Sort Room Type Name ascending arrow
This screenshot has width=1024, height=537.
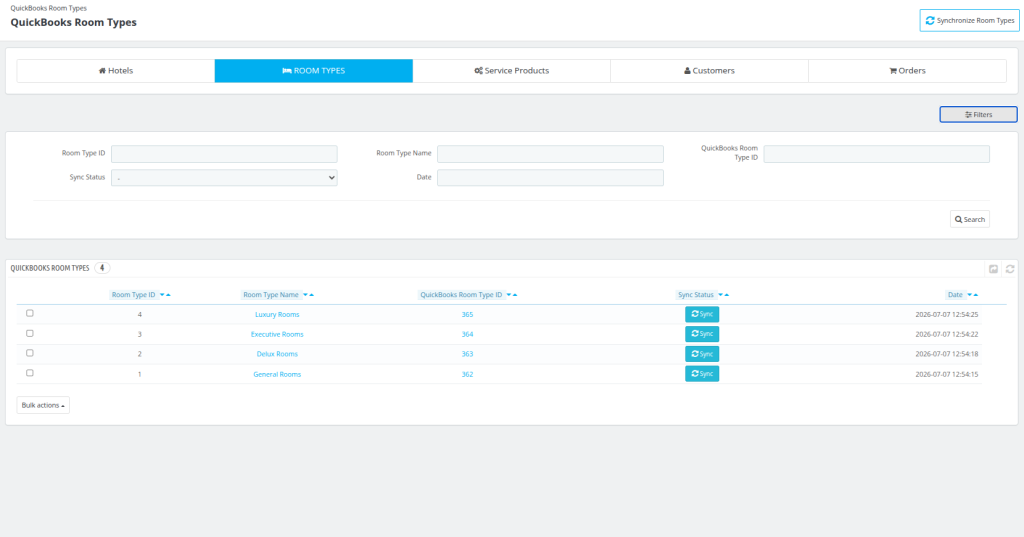[x=312, y=295]
